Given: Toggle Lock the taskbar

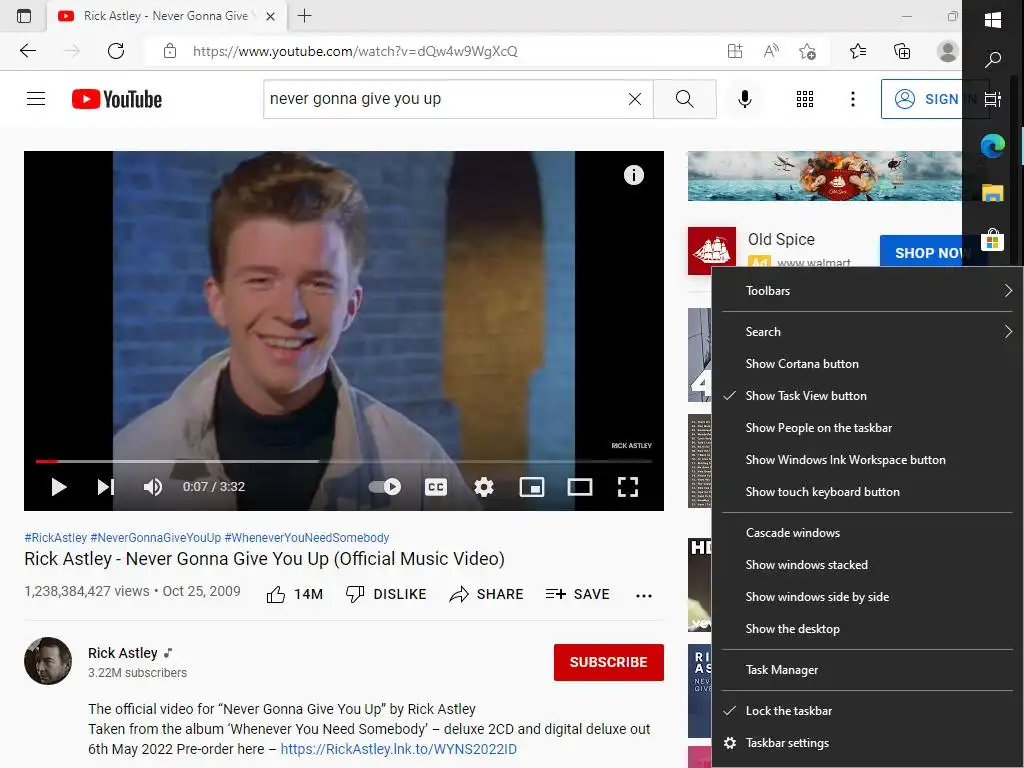Looking at the screenshot, I should (868, 711).
